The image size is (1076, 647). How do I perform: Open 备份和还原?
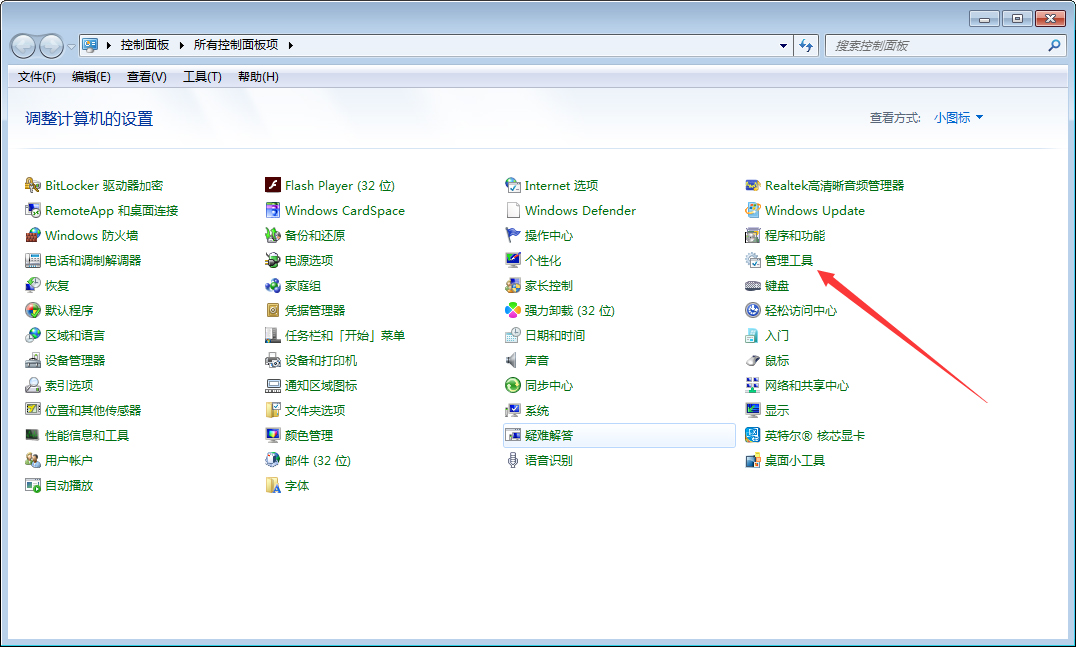(x=312, y=235)
